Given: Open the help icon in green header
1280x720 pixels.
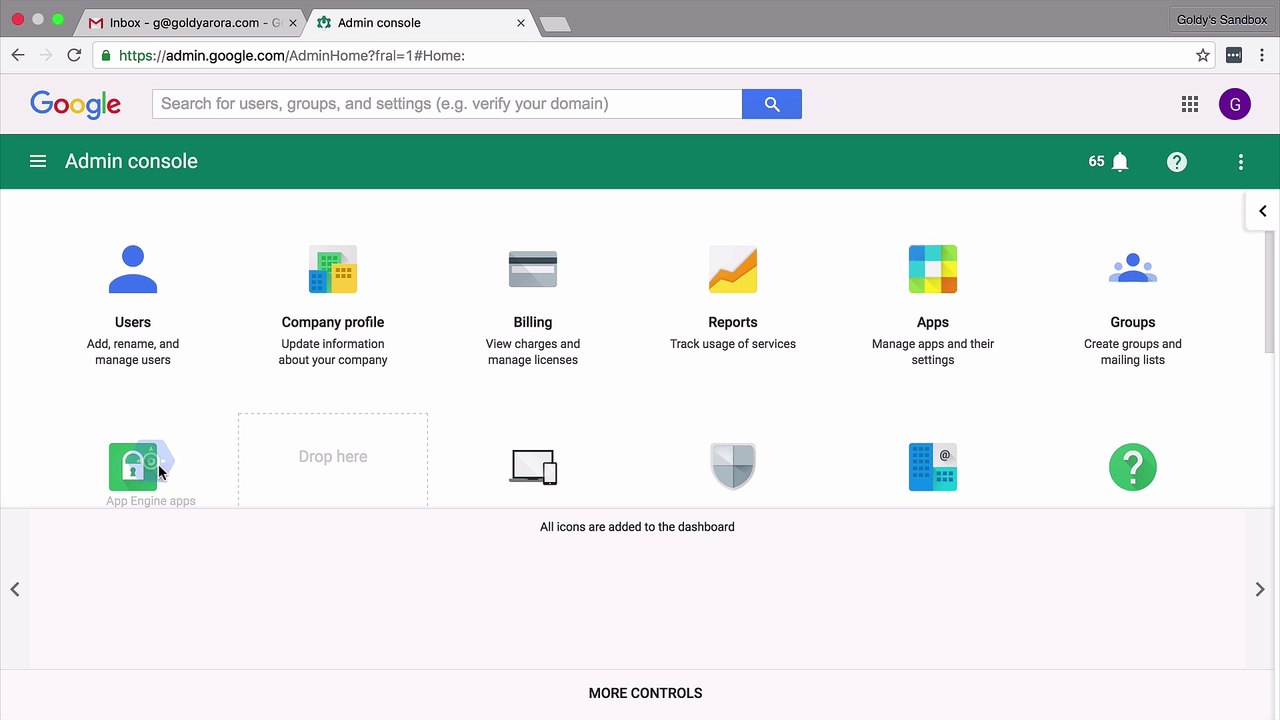Looking at the screenshot, I should tap(1177, 162).
